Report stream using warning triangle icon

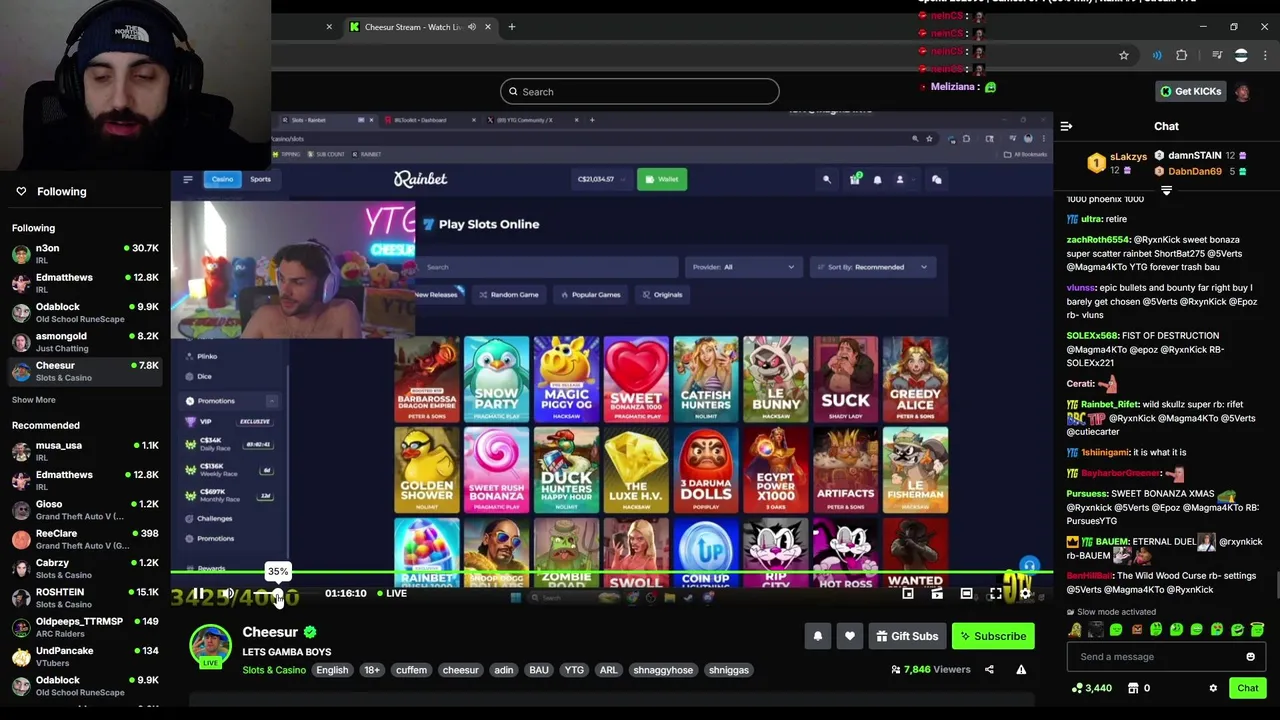[1021, 670]
